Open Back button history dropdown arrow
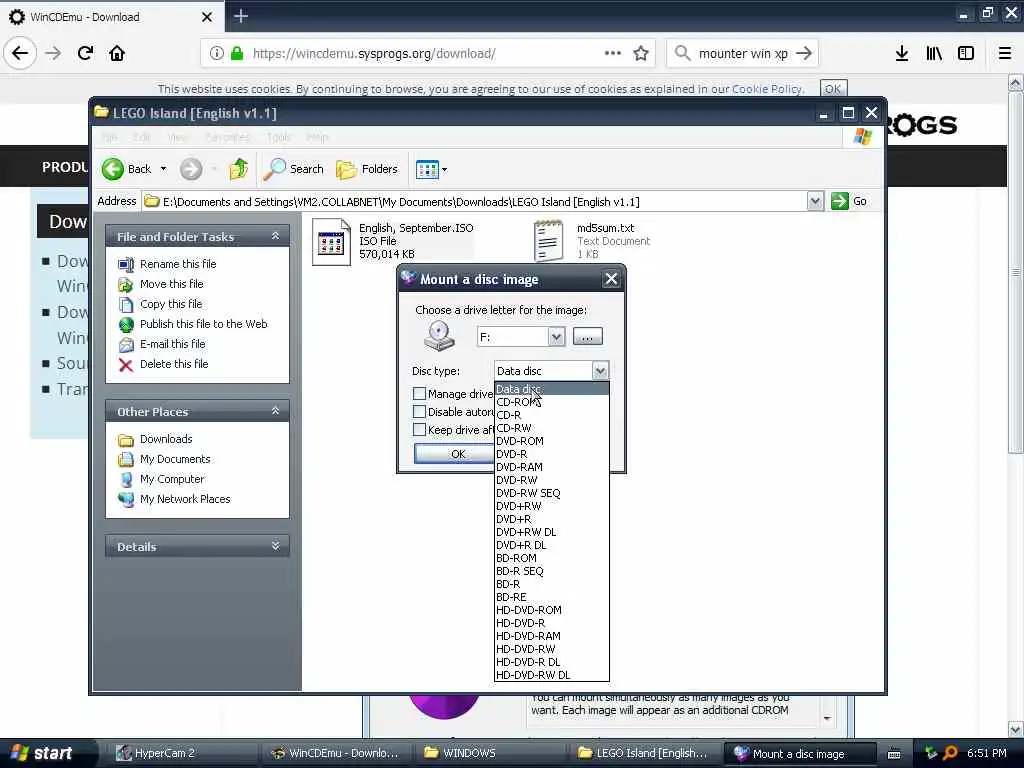 pyautogui.click(x=163, y=169)
